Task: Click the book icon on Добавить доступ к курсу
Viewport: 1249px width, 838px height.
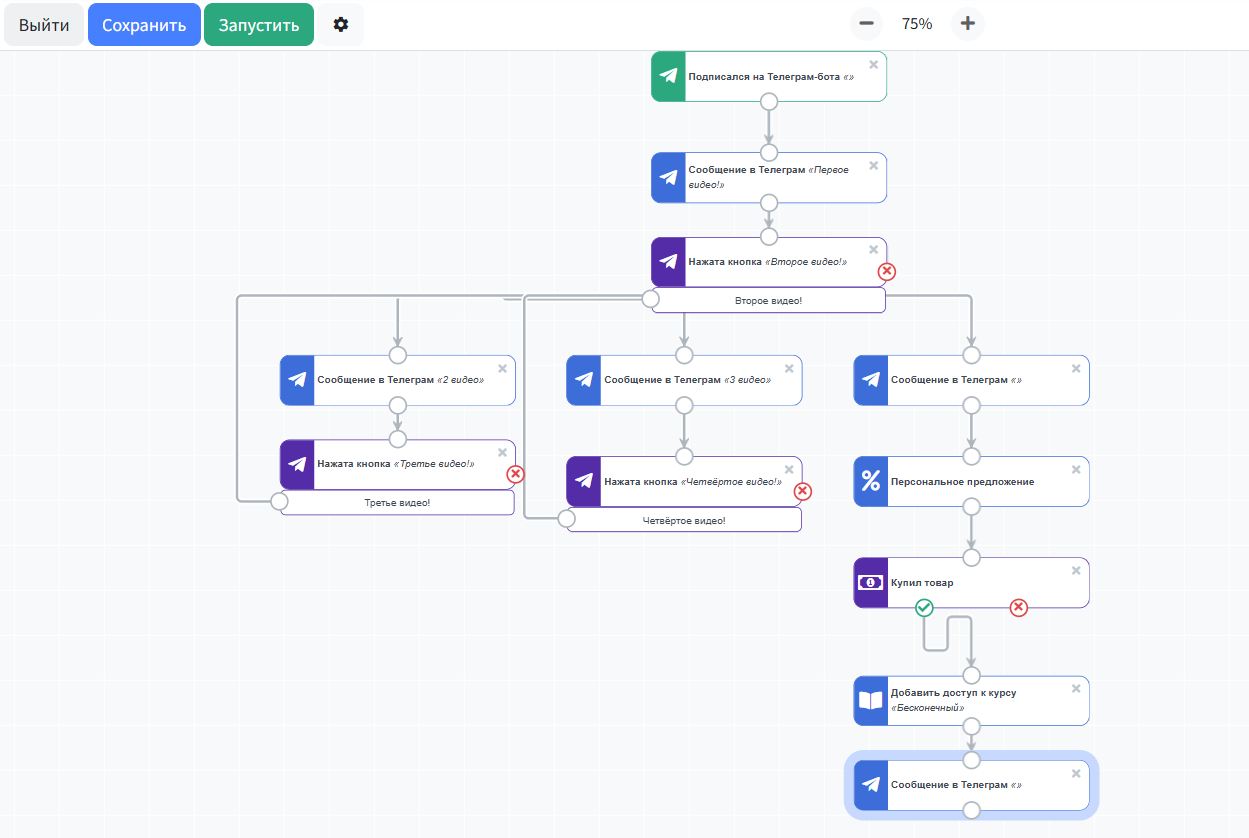Action: pos(871,701)
